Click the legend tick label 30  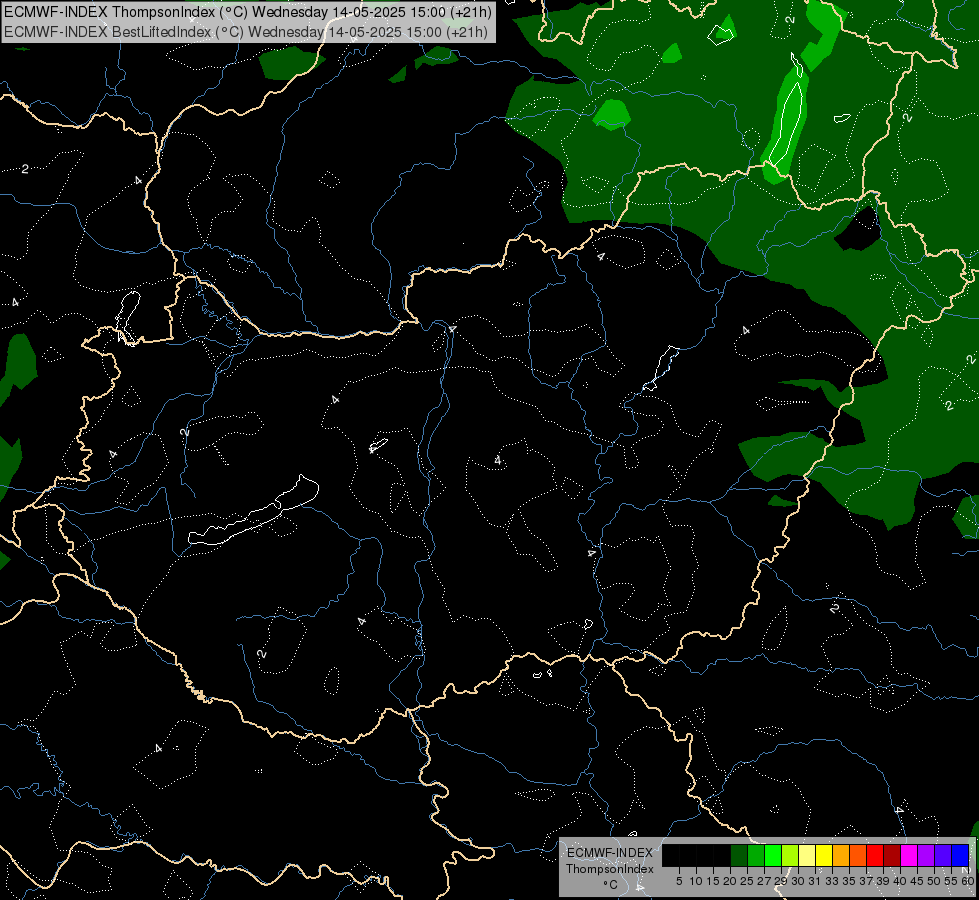click(x=798, y=881)
